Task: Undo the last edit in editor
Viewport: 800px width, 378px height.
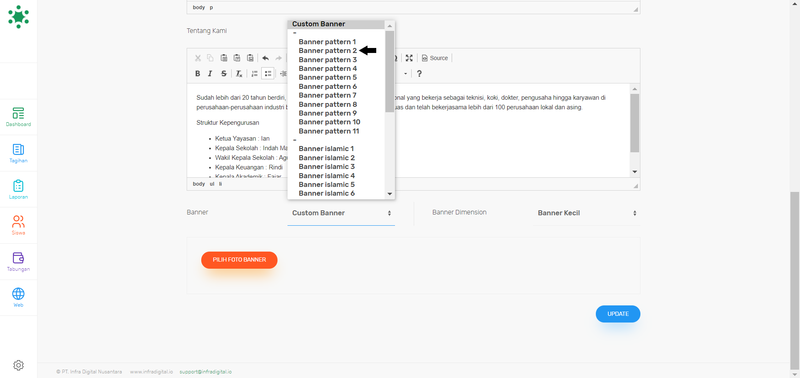Action: pos(265,58)
